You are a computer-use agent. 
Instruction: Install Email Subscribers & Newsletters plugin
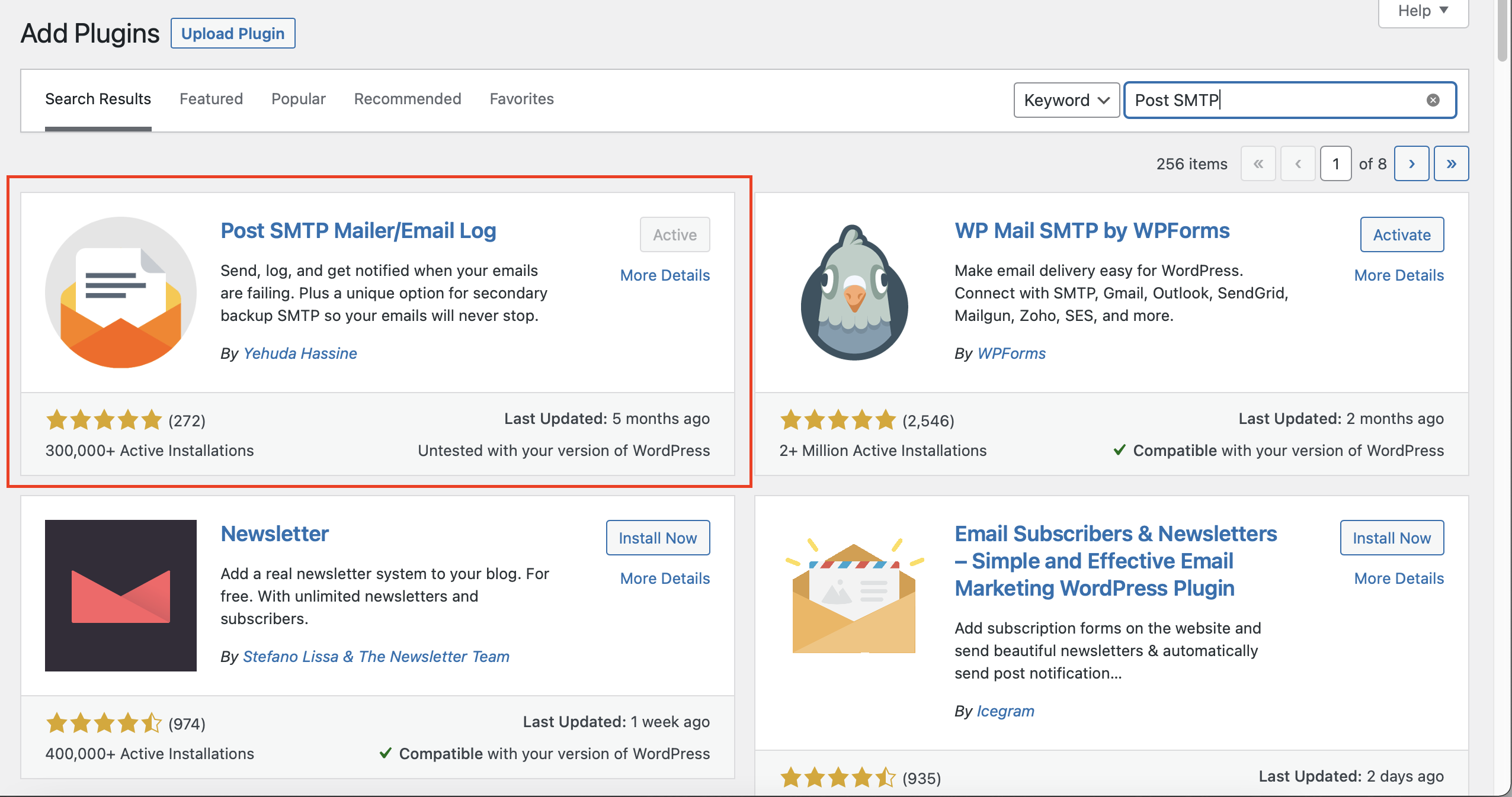1392,538
